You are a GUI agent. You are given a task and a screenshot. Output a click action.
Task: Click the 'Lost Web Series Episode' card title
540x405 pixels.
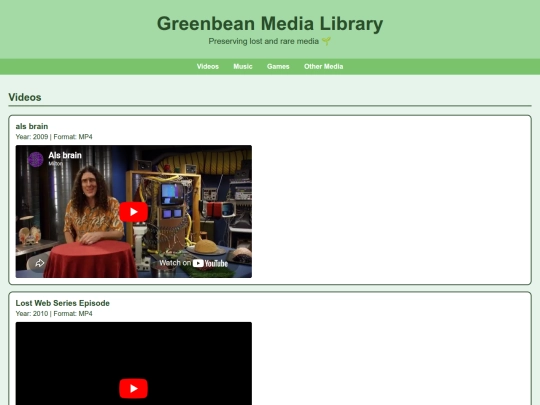click(63, 303)
